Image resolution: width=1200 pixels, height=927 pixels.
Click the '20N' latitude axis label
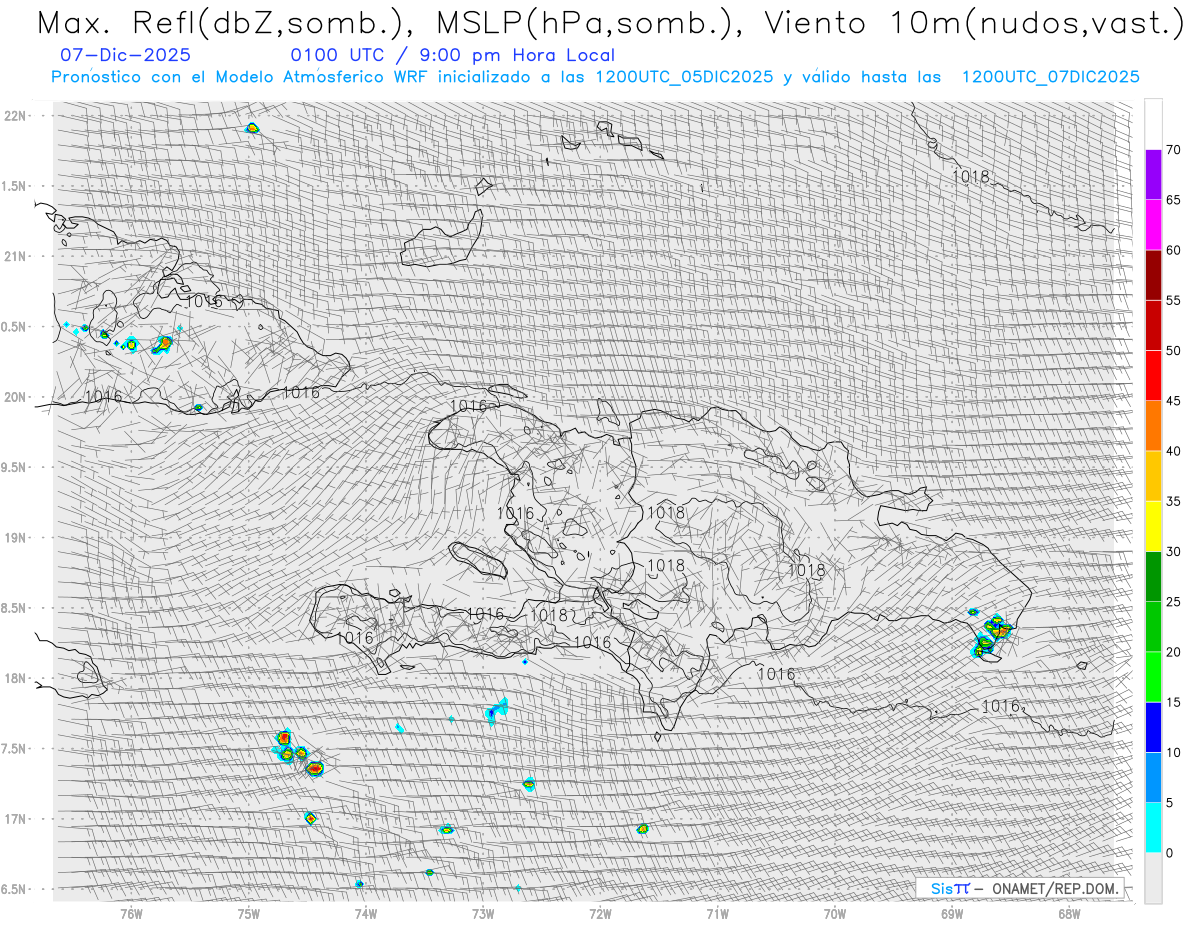tap(15, 397)
